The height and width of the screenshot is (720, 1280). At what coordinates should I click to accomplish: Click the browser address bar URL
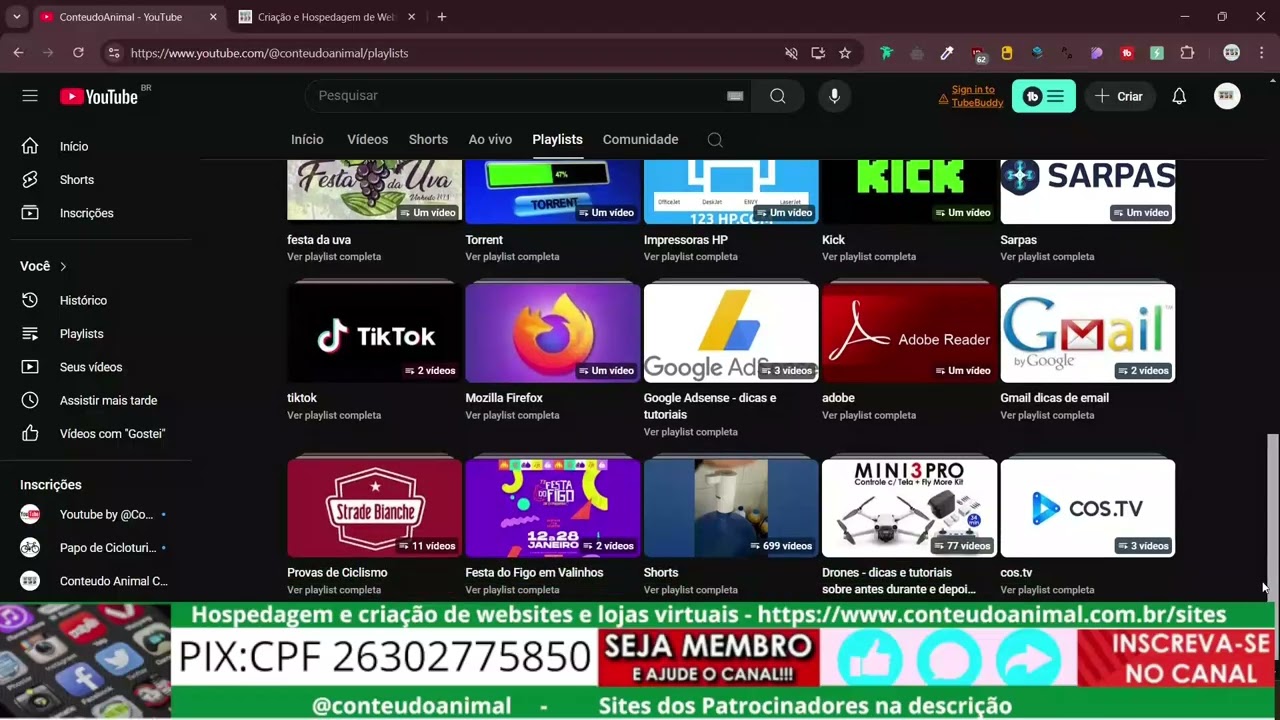coord(269,53)
